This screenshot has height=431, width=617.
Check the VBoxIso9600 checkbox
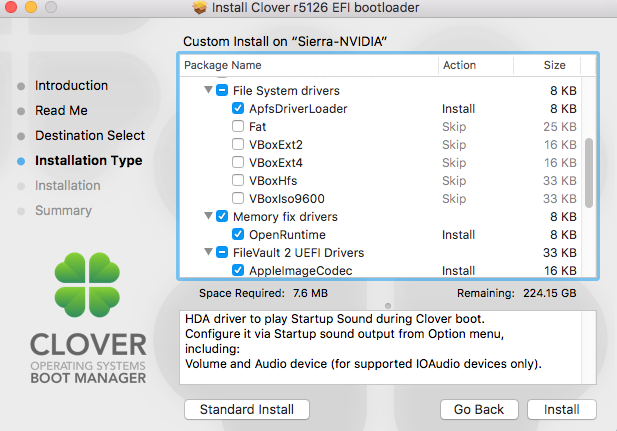tap(238, 198)
